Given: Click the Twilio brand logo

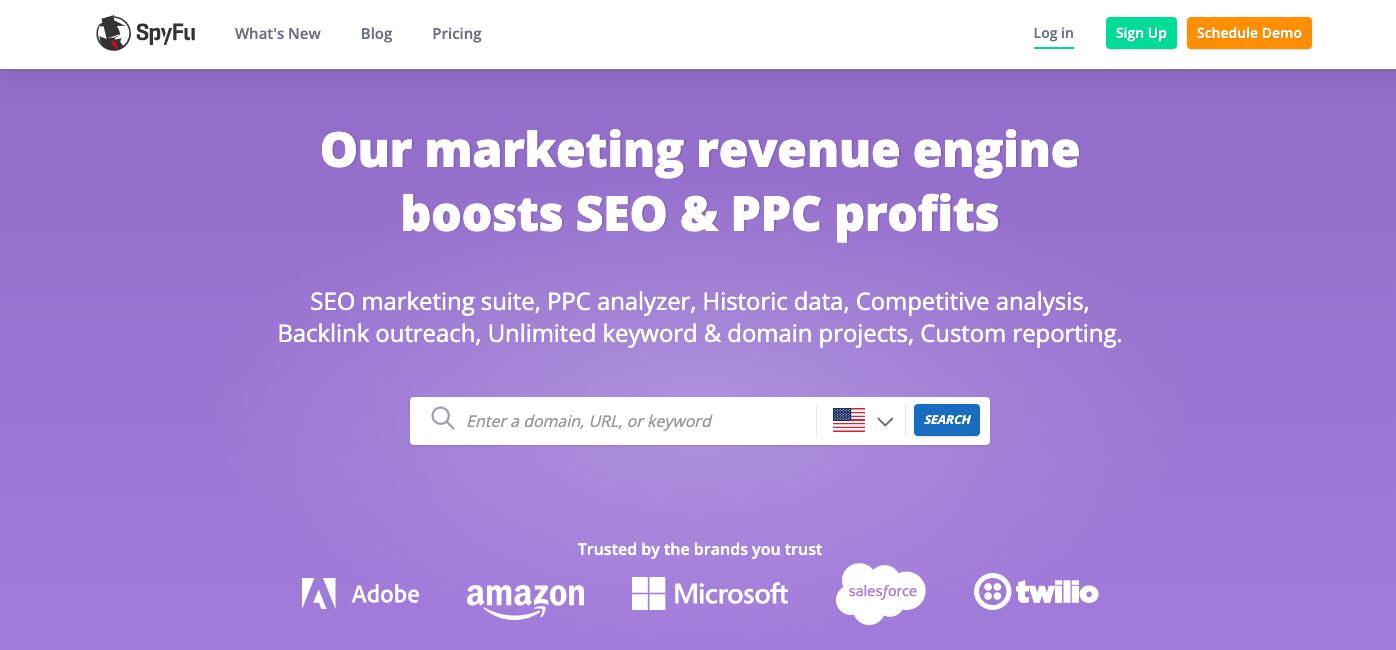Looking at the screenshot, I should [x=1036, y=592].
